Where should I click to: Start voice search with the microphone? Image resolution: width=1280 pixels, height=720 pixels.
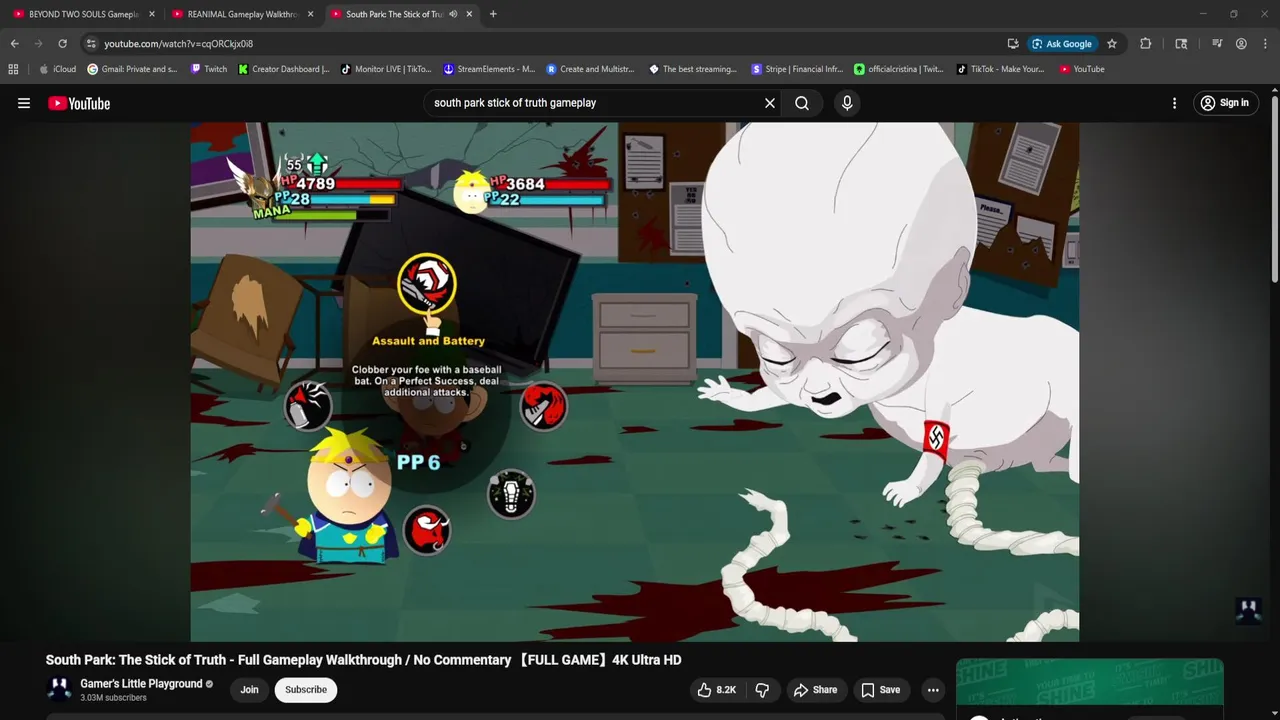847,103
